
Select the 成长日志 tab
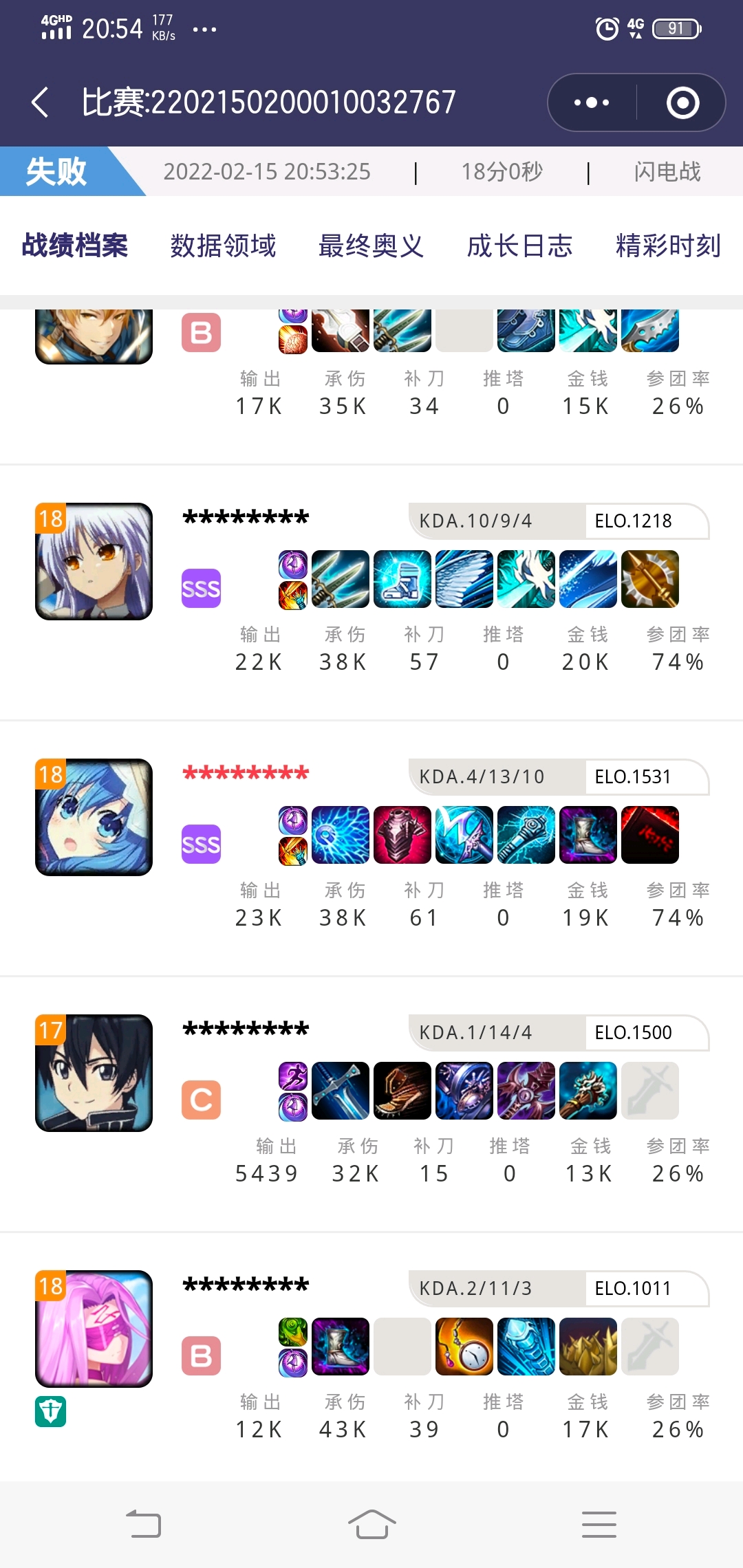(519, 246)
